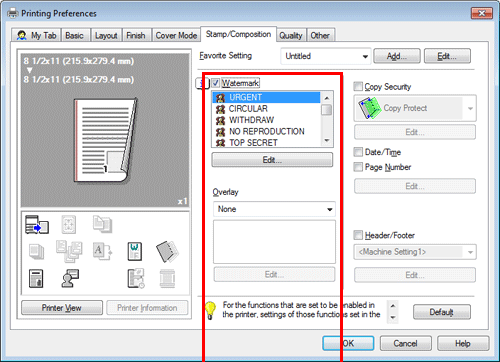This screenshot has width=500, height=362.
Task: Click the document with clock icon
Action: pyautogui.click(x=136, y=279)
